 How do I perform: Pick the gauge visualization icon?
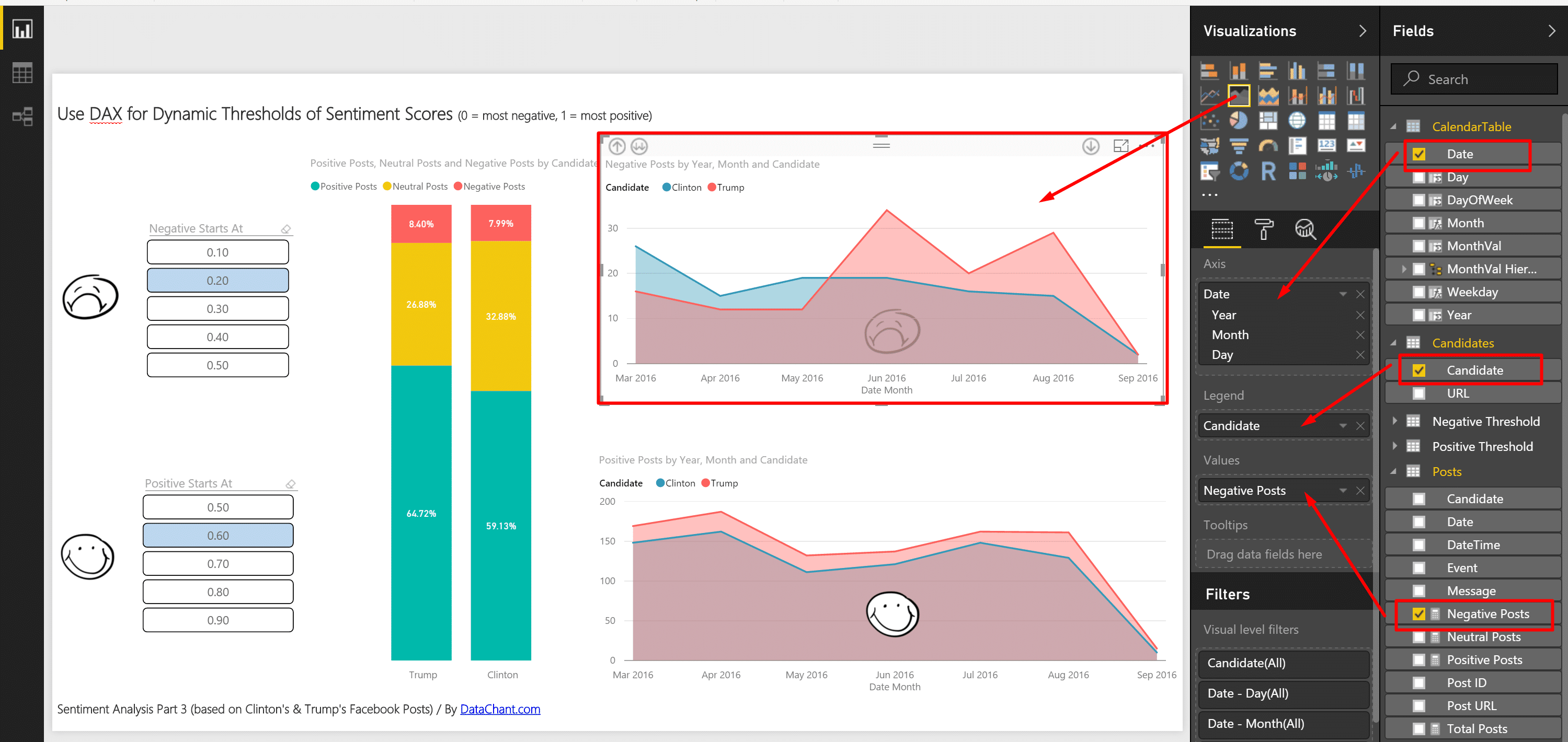pos(1268,146)
